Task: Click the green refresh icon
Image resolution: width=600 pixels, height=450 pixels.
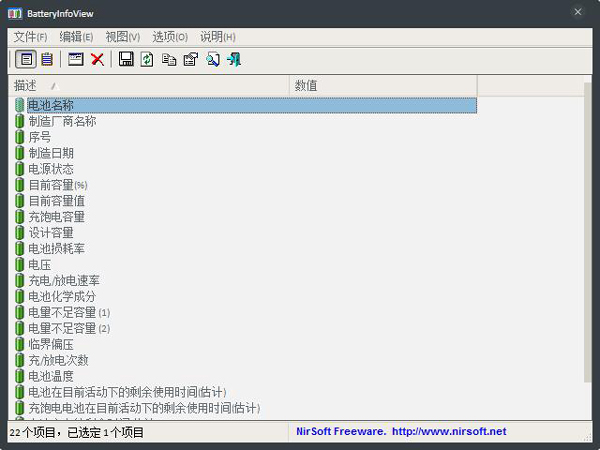Action: (147, 59)
